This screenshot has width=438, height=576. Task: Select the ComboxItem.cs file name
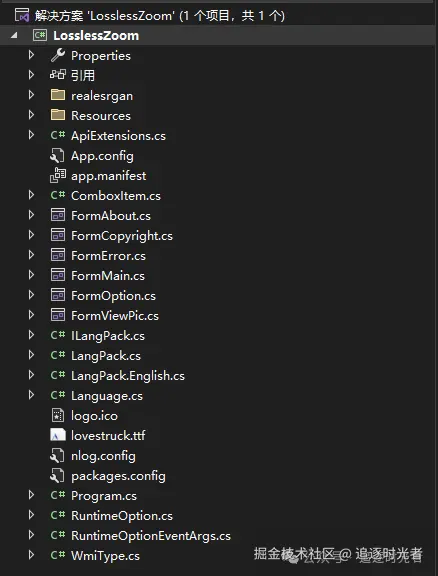pos(116,196)
